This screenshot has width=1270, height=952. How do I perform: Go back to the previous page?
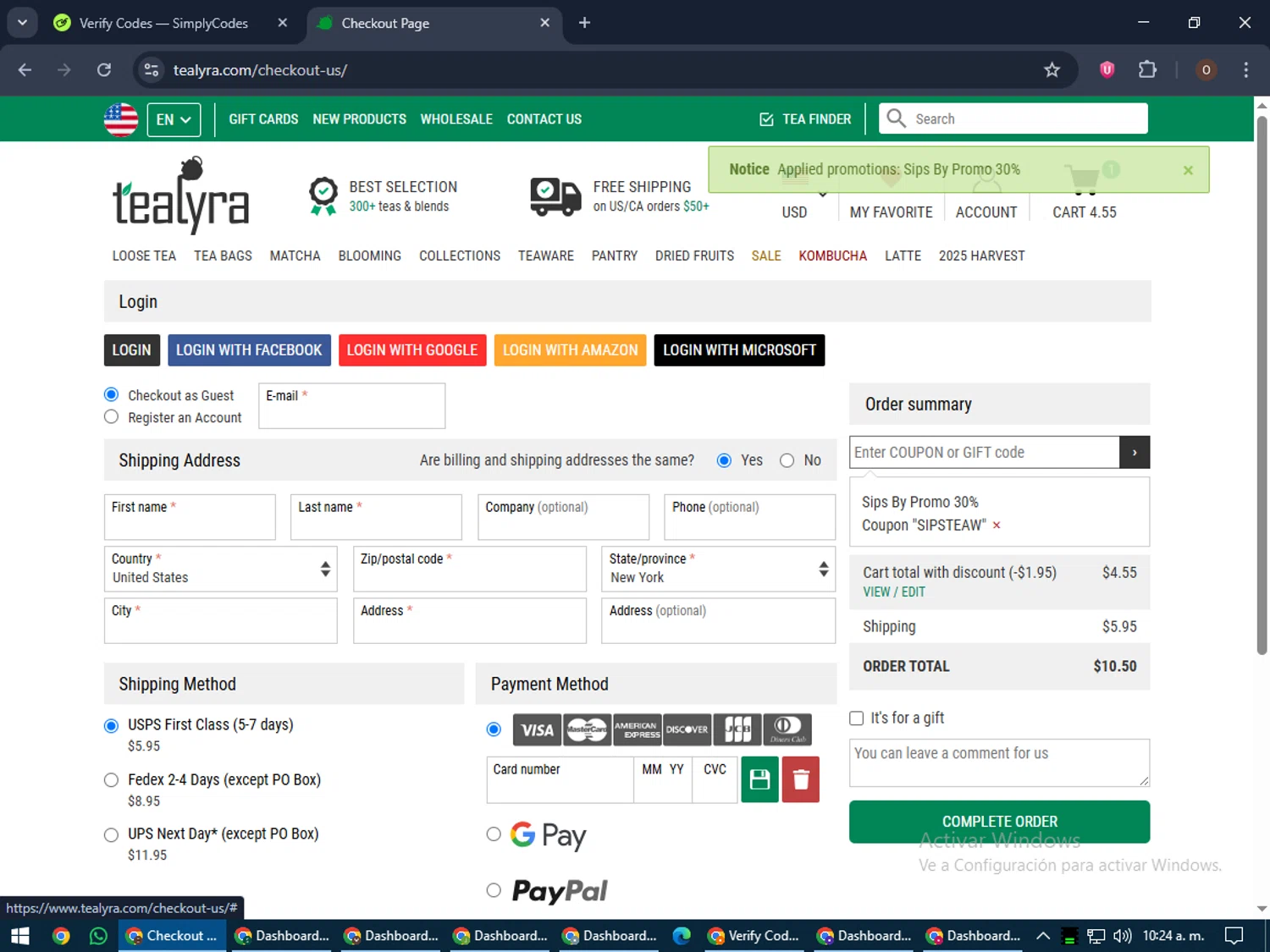coord(25,69)
